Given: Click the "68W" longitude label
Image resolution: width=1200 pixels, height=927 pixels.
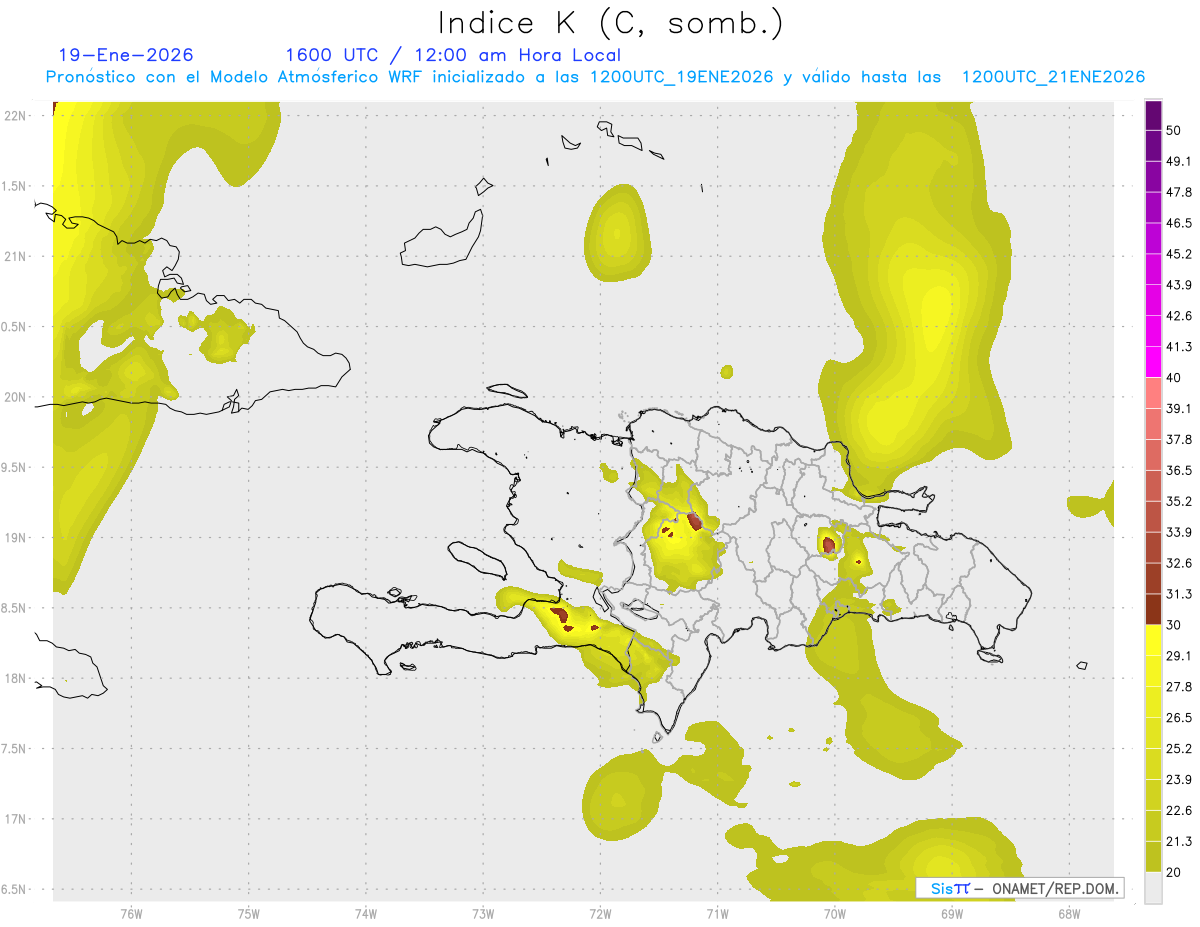Looking at the screenshot, I should 1069,914.
